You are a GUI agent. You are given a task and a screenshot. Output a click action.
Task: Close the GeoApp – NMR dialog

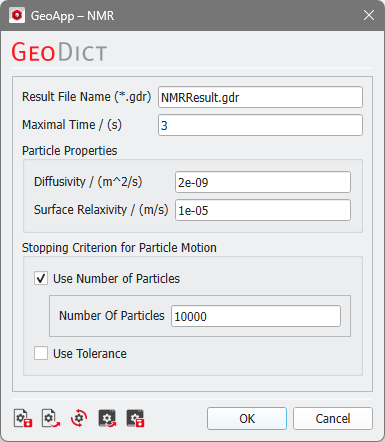369,15
